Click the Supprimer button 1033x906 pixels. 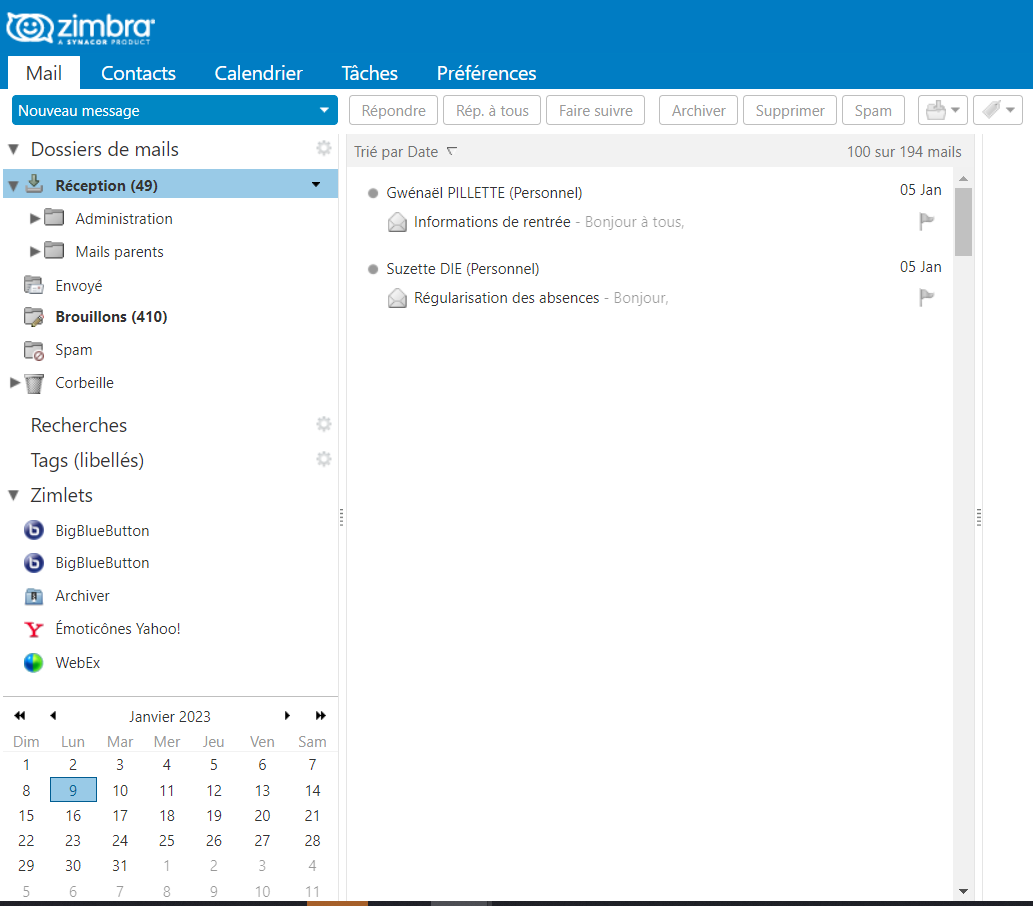789,111
